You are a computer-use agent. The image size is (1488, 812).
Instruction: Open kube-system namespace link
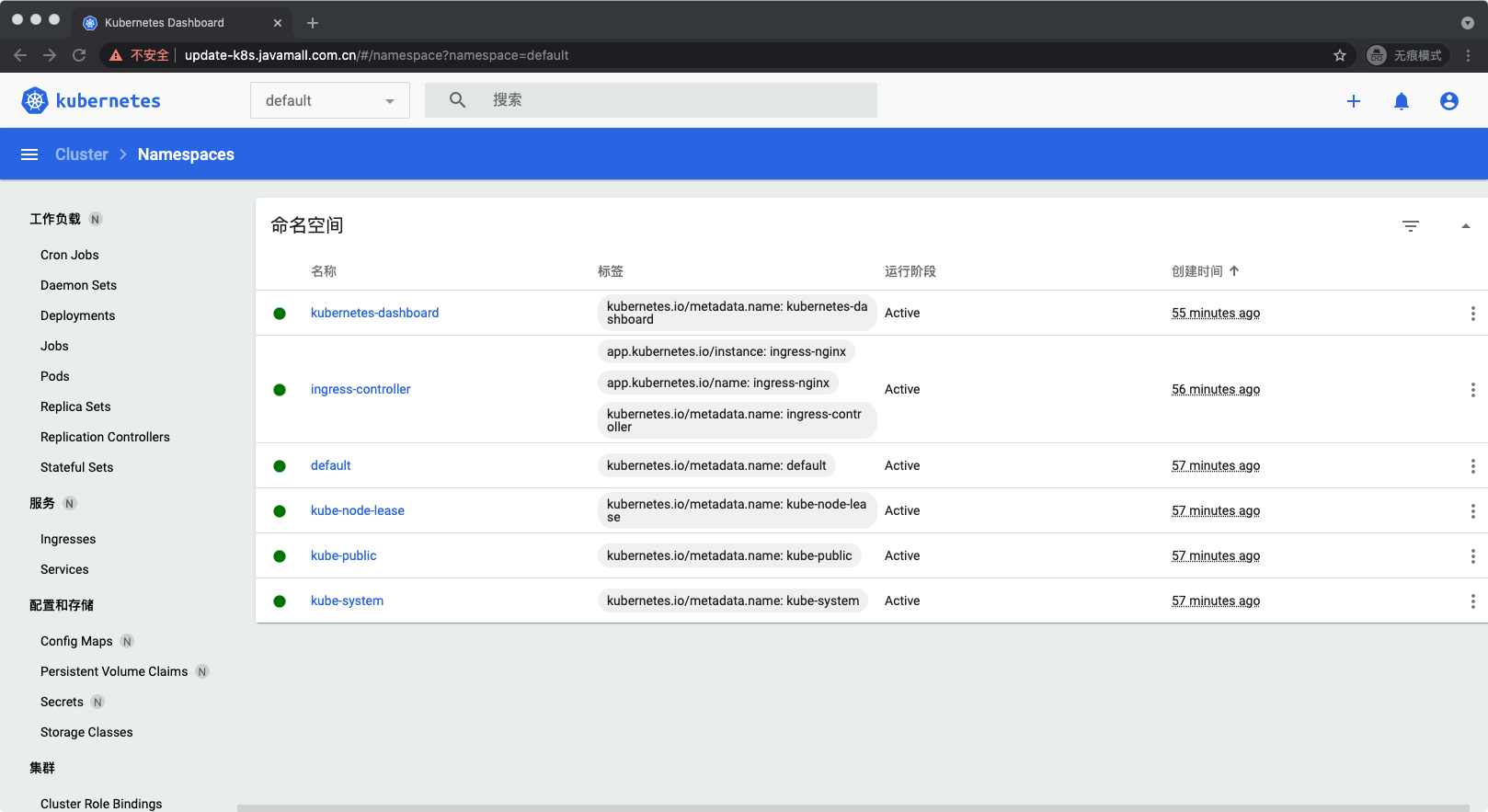coord(348,600)
